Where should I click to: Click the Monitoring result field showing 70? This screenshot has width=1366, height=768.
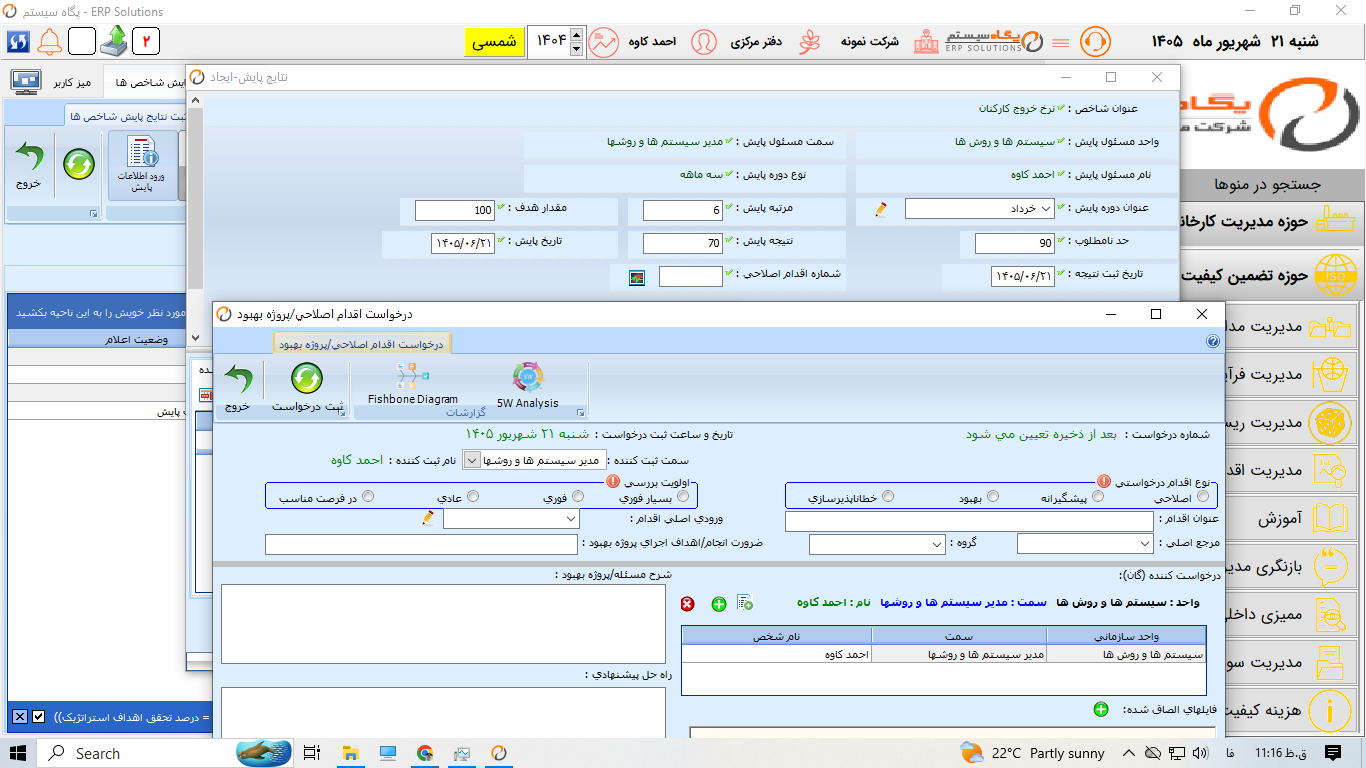coord(683,243)
